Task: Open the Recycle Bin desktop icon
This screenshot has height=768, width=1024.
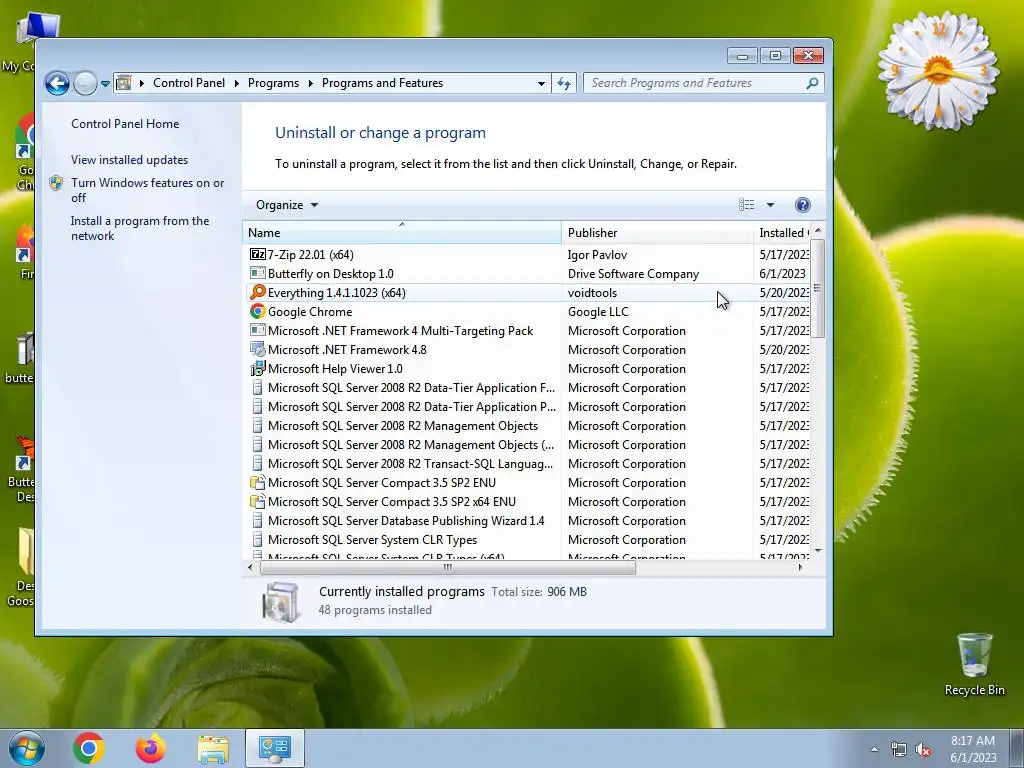Action: 974,664
